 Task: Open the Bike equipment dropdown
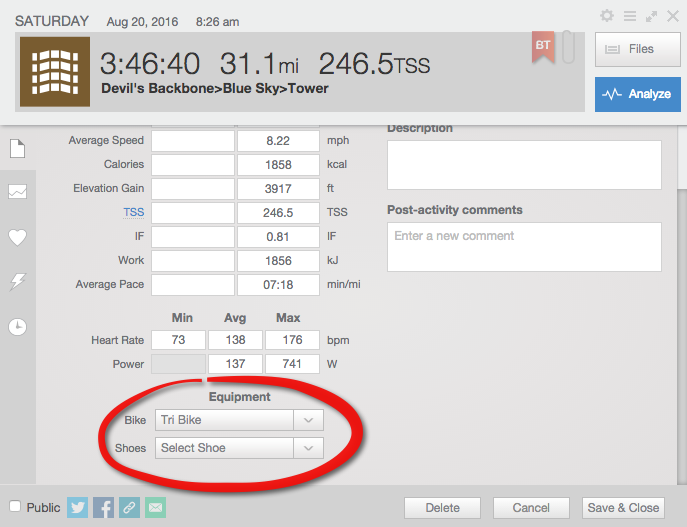[x=239, y=420]
